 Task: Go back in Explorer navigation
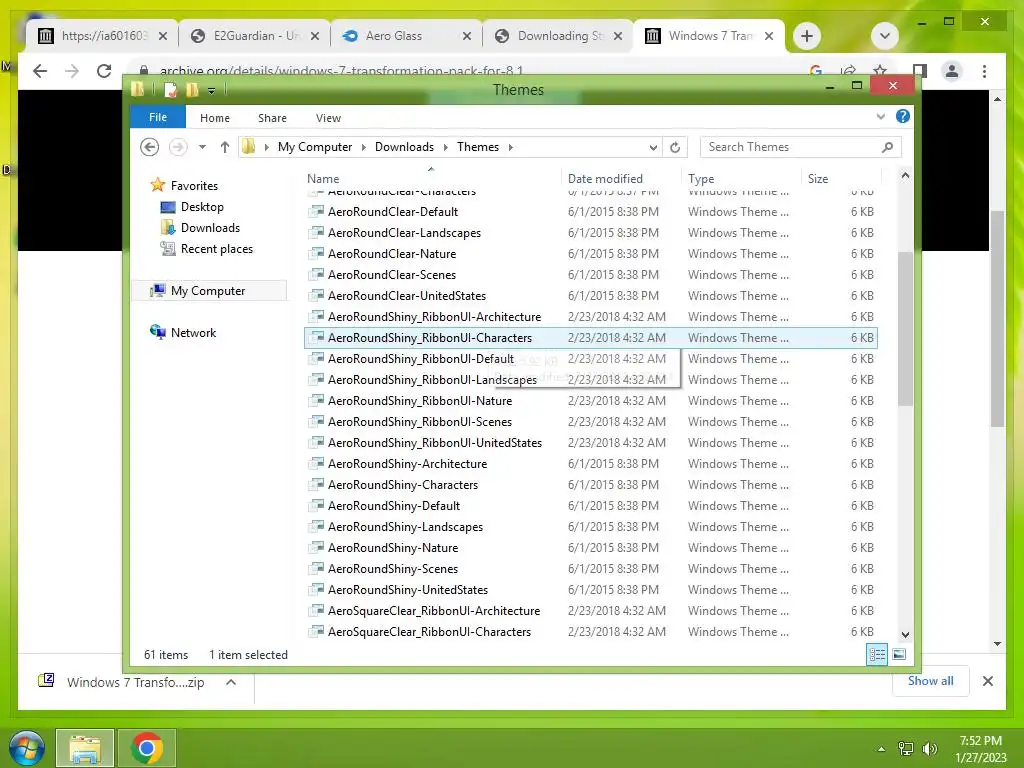click(x=150, y=147)
